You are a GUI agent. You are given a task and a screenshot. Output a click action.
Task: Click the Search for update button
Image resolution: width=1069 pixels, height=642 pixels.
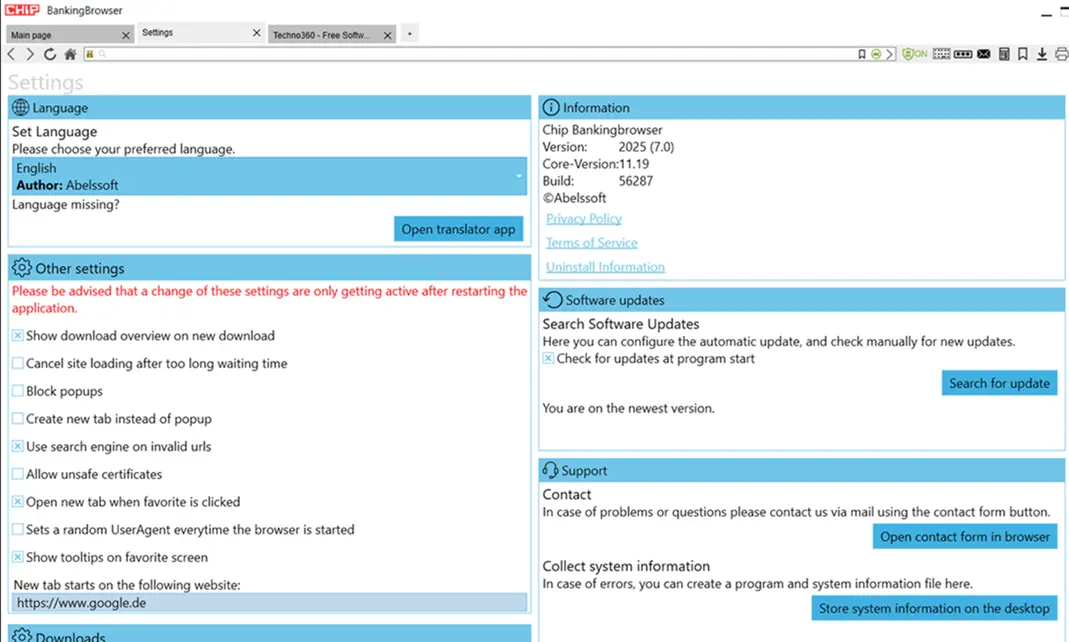999,383
